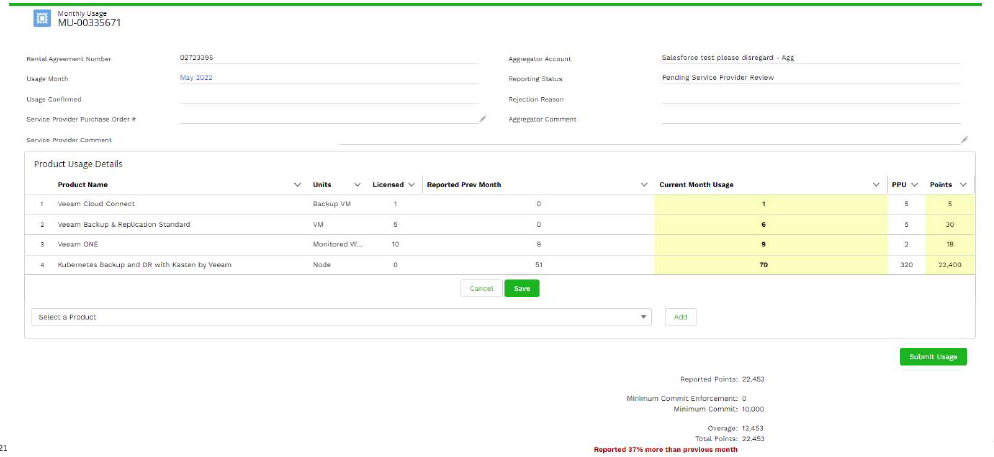Click the Aggregator Account value text
The width and height of the screenshot is (994, 457).
tap(728, 58)
